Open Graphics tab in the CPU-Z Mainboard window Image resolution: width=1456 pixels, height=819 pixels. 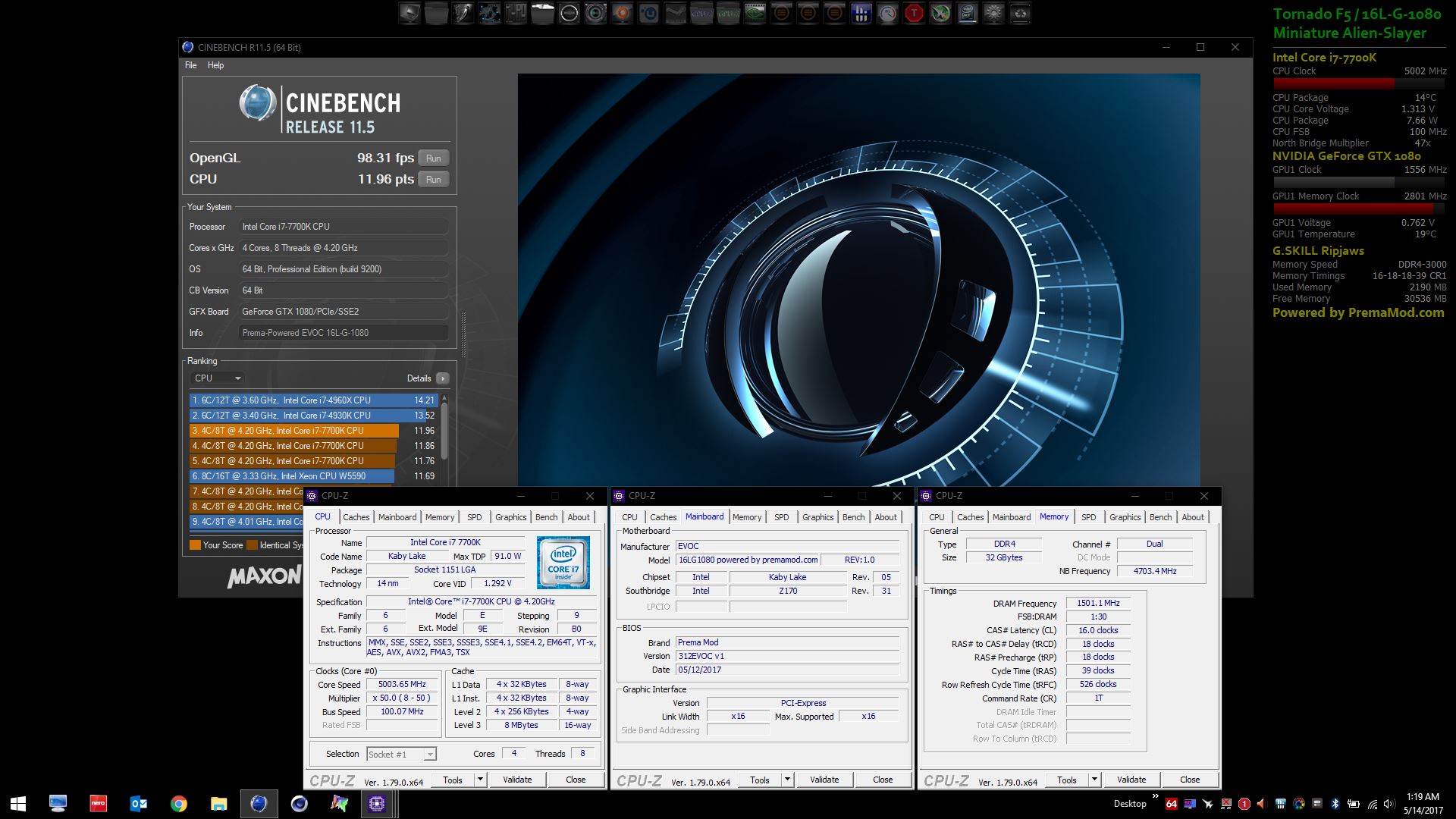818,517
